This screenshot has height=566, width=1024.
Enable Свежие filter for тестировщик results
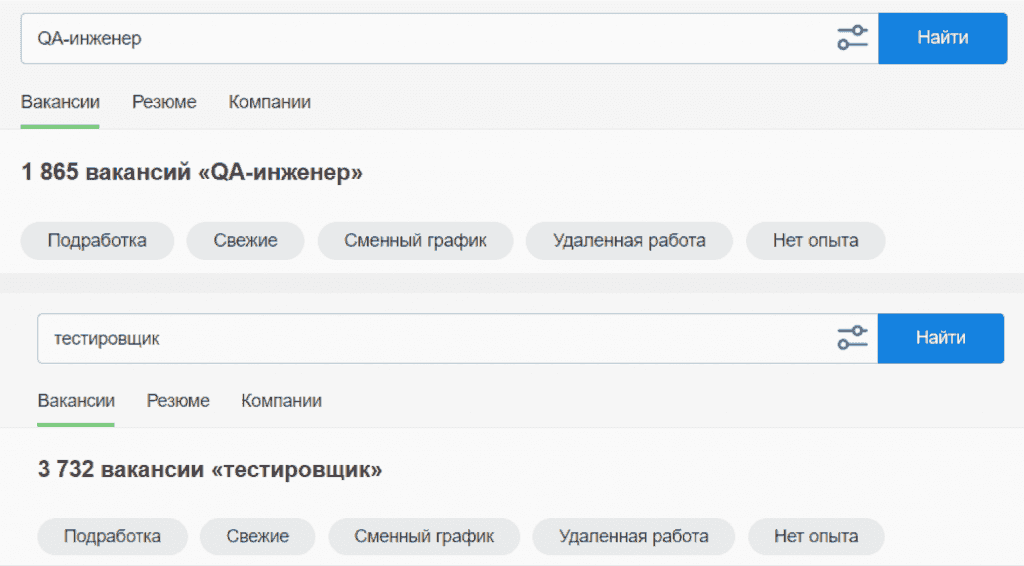(258, 537)
